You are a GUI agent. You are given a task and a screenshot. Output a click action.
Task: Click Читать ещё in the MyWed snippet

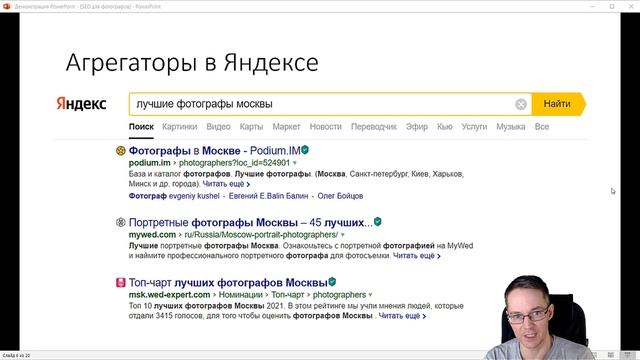coord(417,256)
